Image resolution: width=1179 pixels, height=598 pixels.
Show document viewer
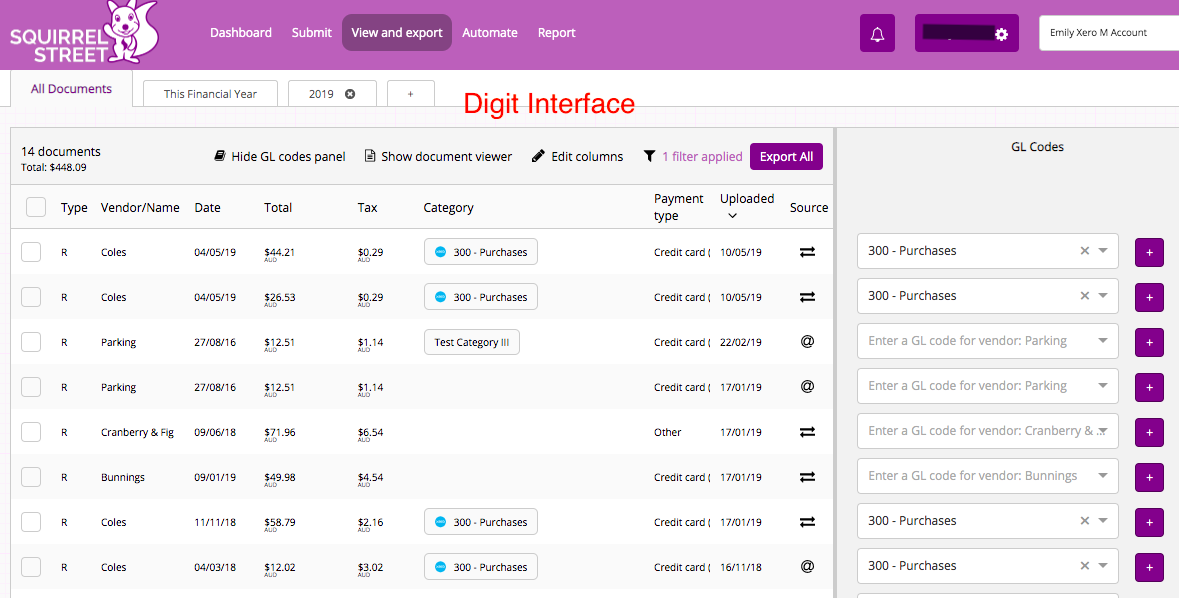(x=438, y=156)
